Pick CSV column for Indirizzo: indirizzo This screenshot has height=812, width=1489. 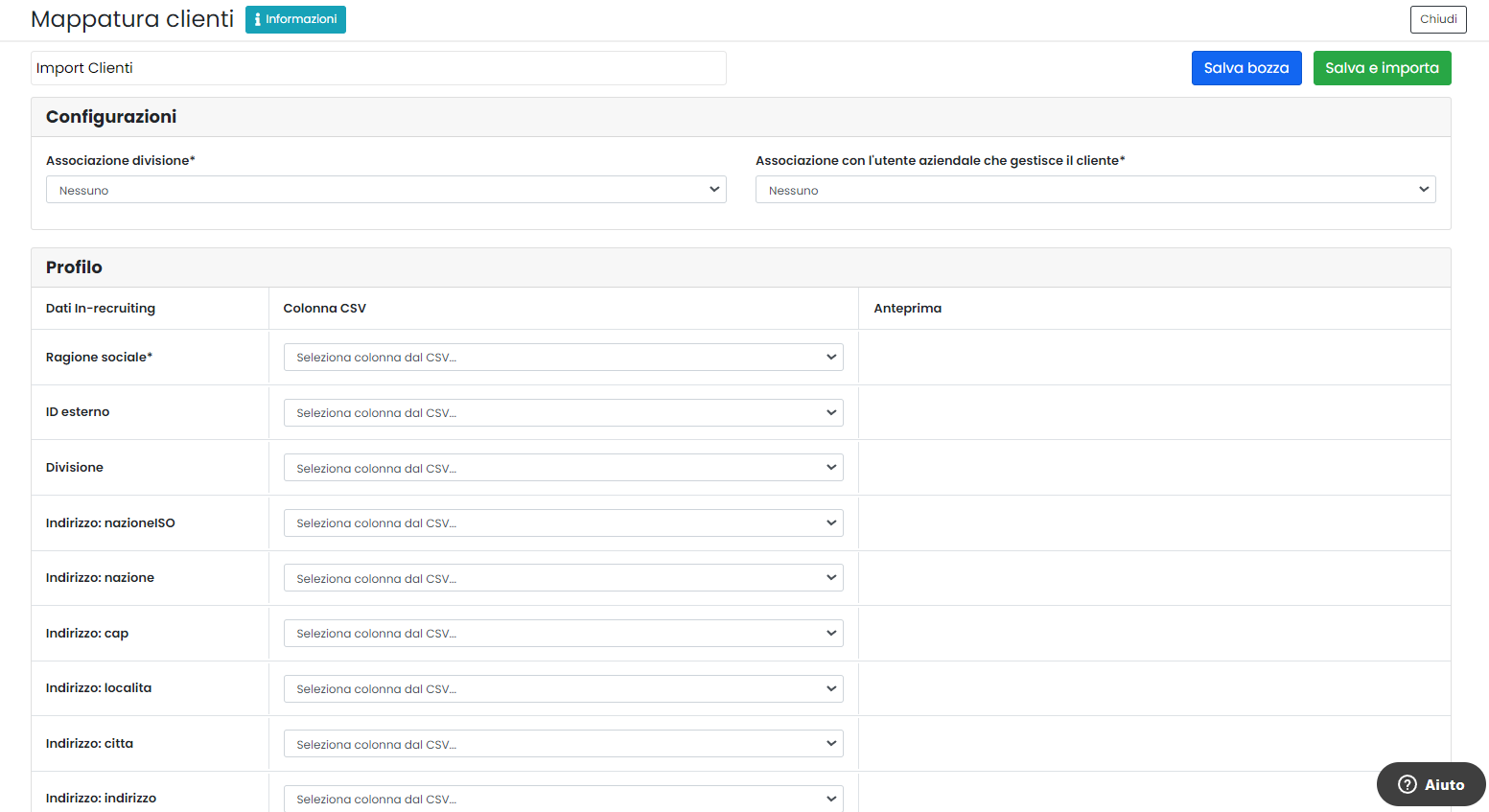pos(564,799)
